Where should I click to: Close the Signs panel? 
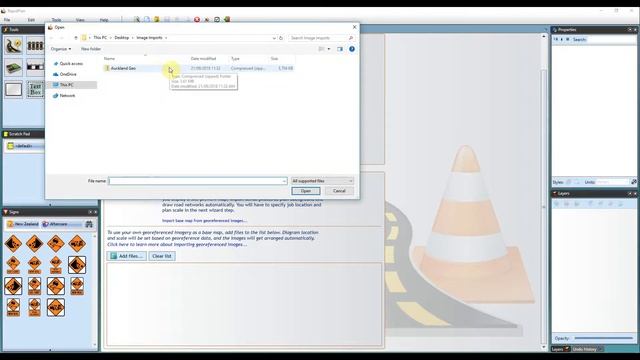[x=96, y=212]
